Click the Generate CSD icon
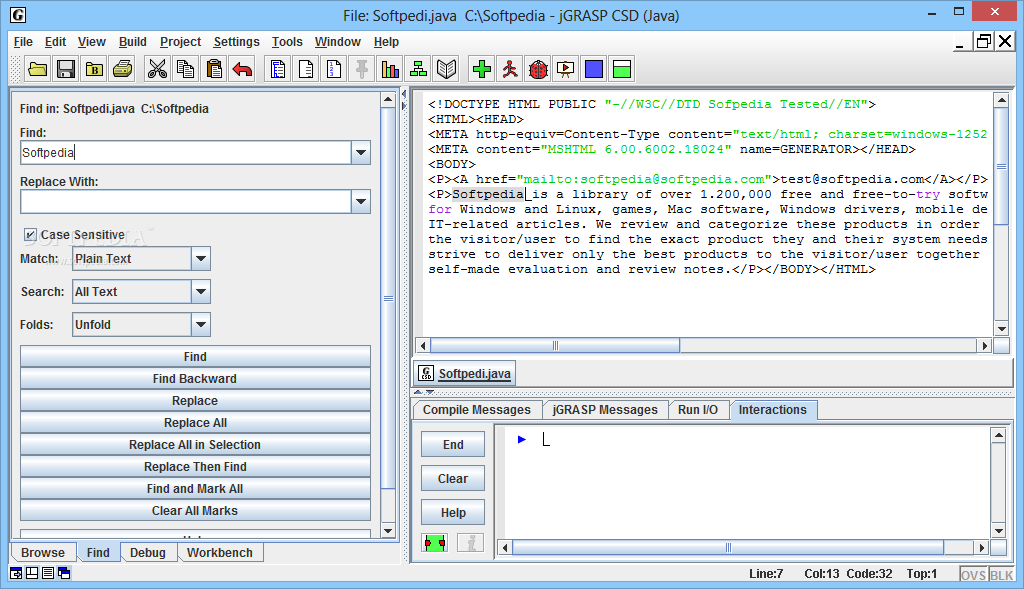Image resolution: width=1024 pixels, height=589 pixels. pyautogui.click(x=278, y=69)
